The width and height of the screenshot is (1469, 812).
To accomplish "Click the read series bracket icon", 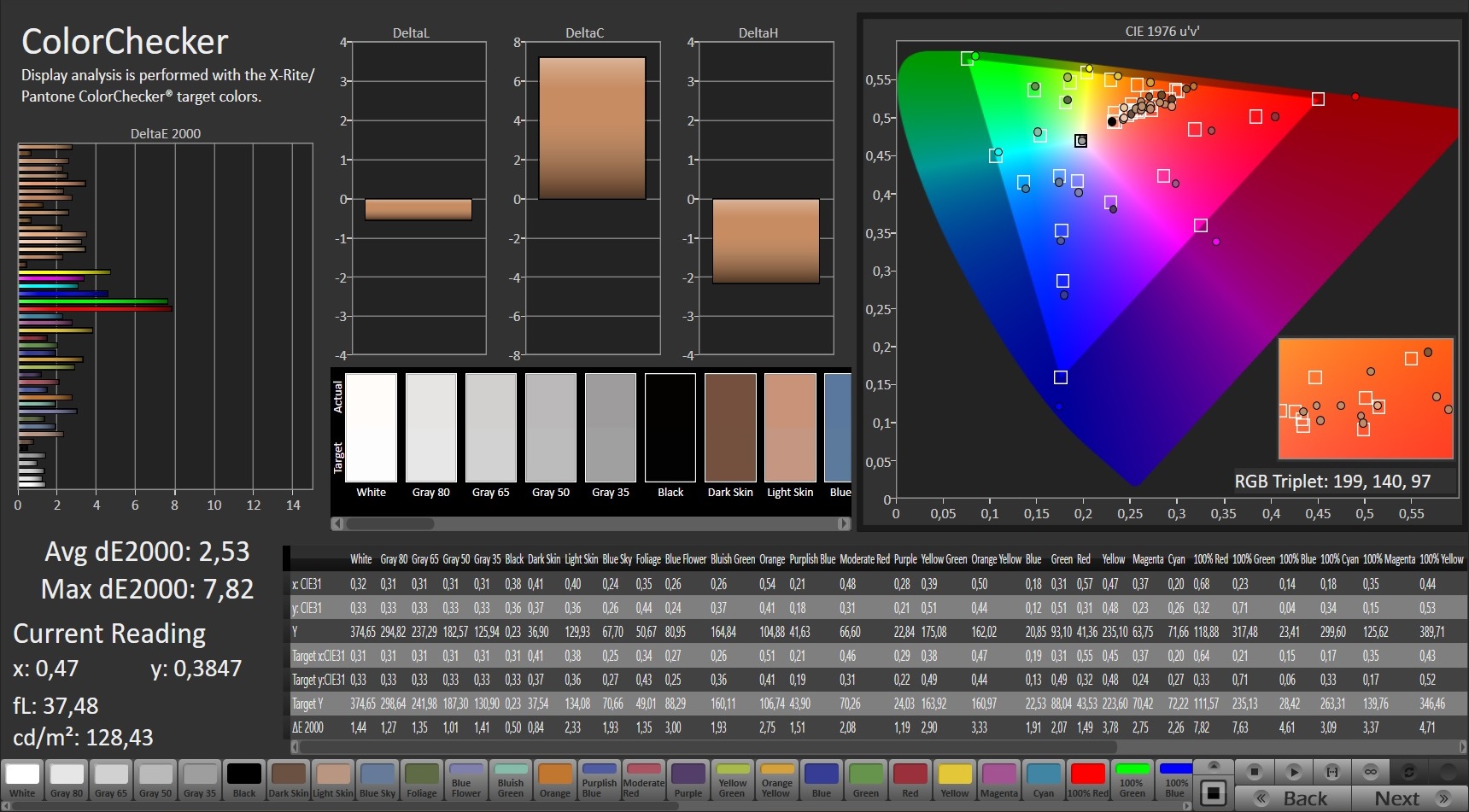I will click(1331, 772).
